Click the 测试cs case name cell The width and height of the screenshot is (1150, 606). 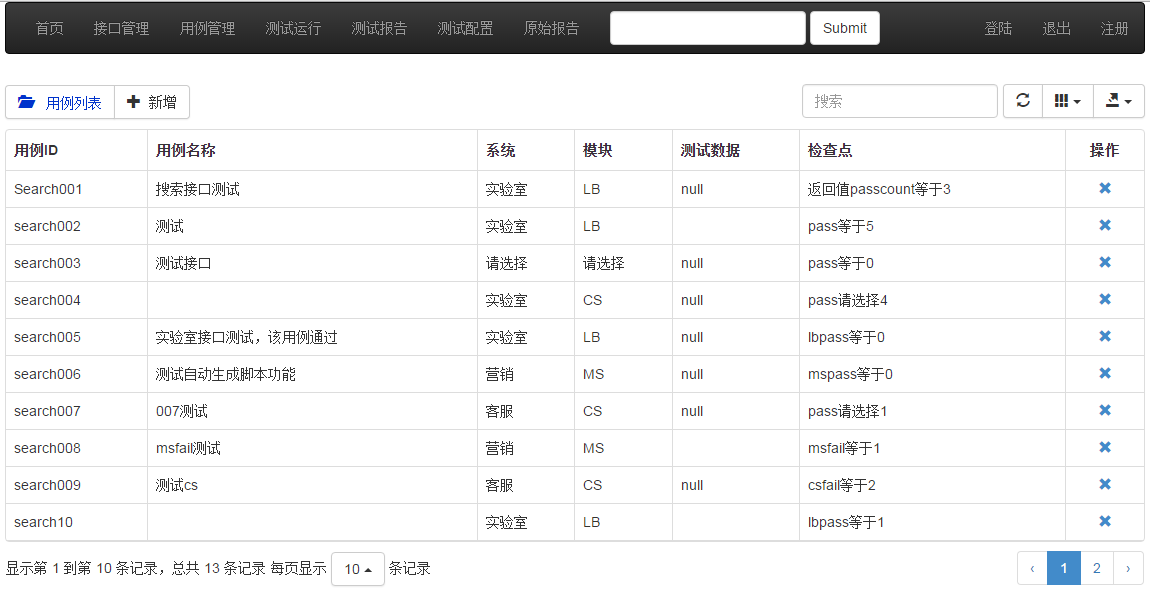click(x=312, y=486)
